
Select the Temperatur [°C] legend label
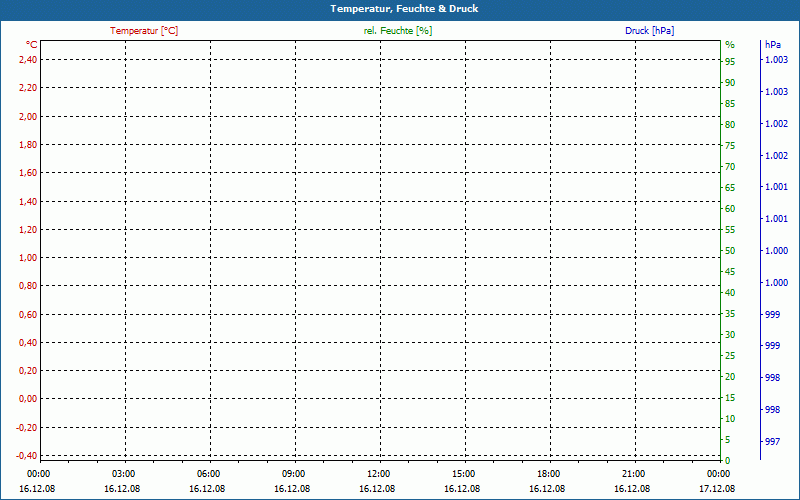pyautogui.click(x=144, y=31)
